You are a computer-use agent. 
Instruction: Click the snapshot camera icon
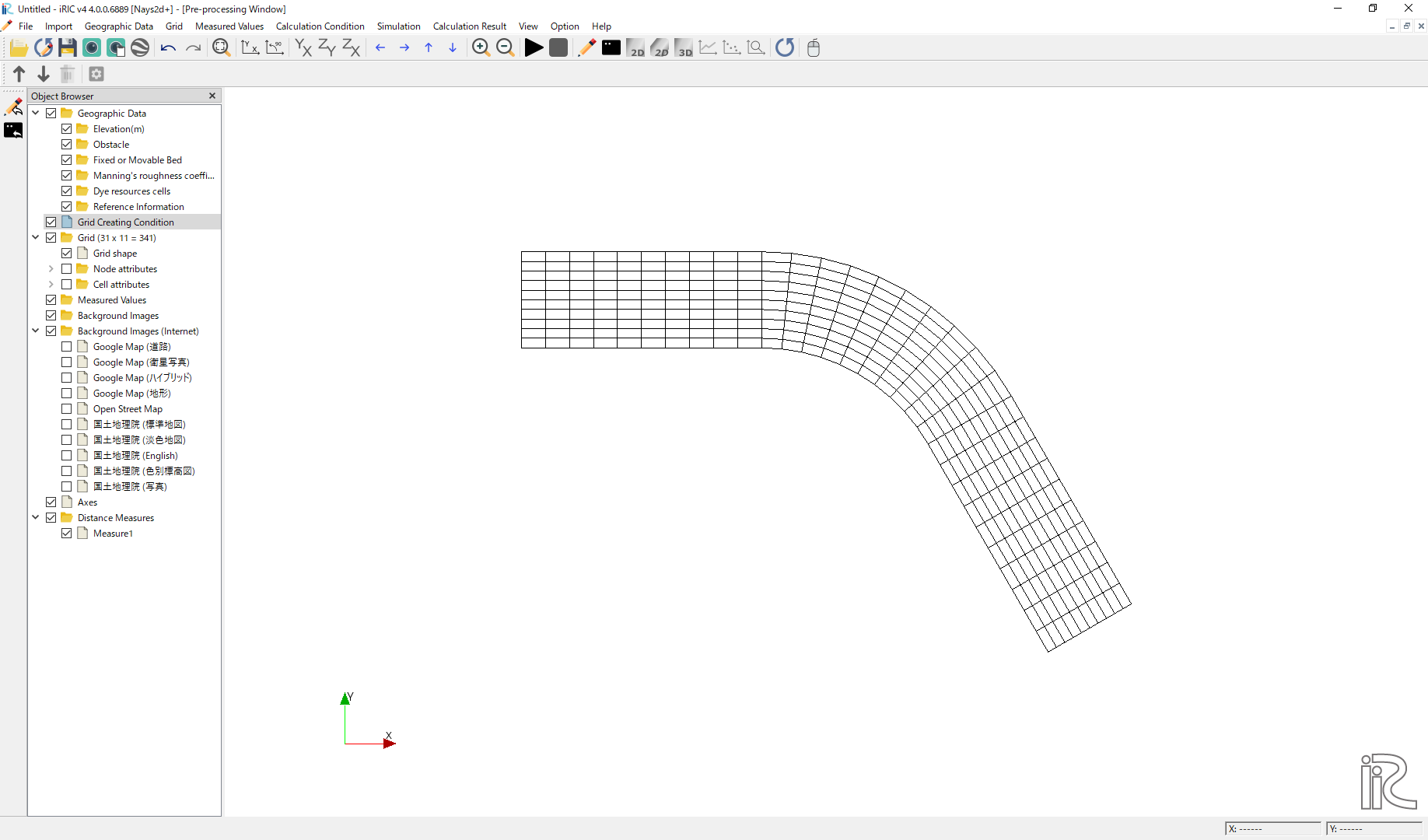coord(92,48)
